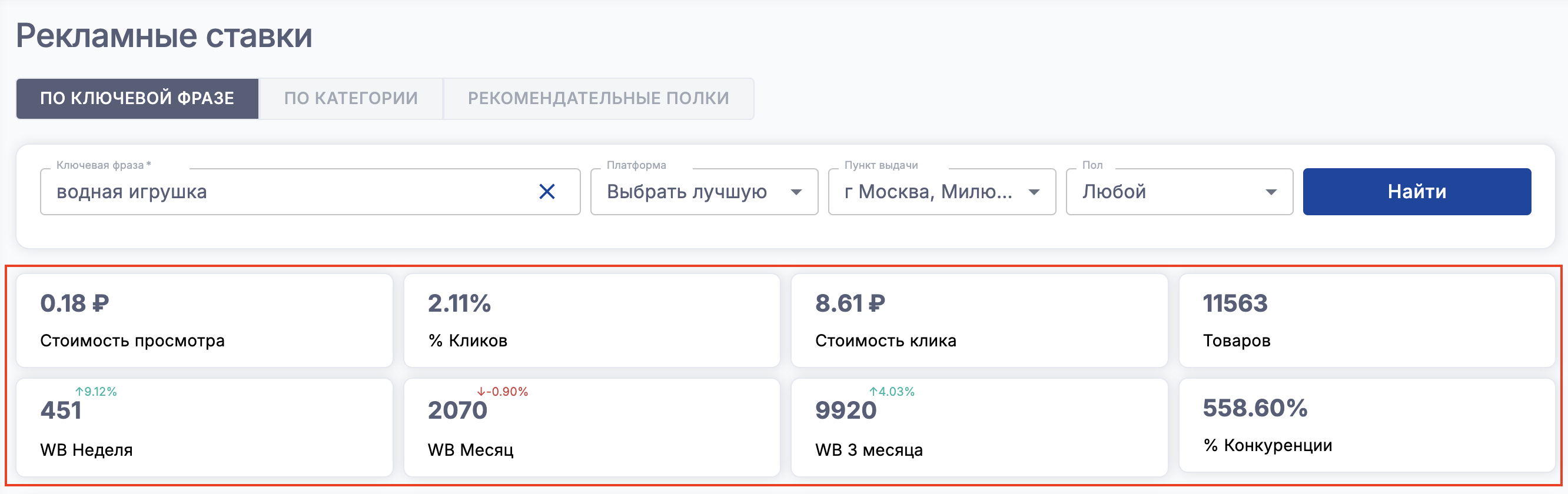
Task: Click the WB Неделя stat card
Action: [204, 428]
